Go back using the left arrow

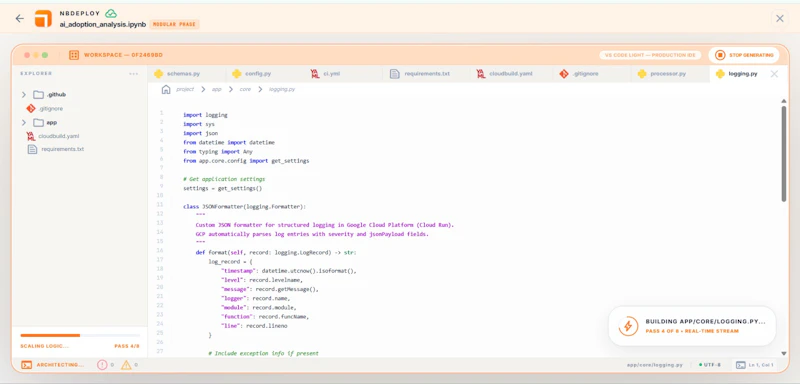pyautogui.click(x=19, y=18)
